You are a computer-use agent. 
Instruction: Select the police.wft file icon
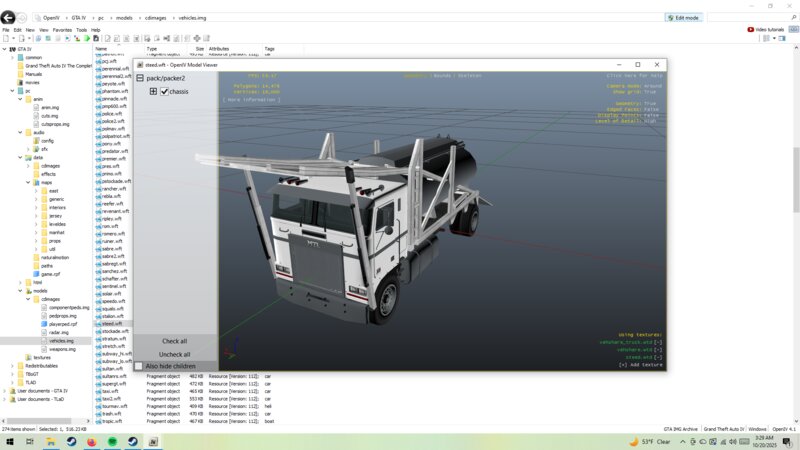[100, 114]
